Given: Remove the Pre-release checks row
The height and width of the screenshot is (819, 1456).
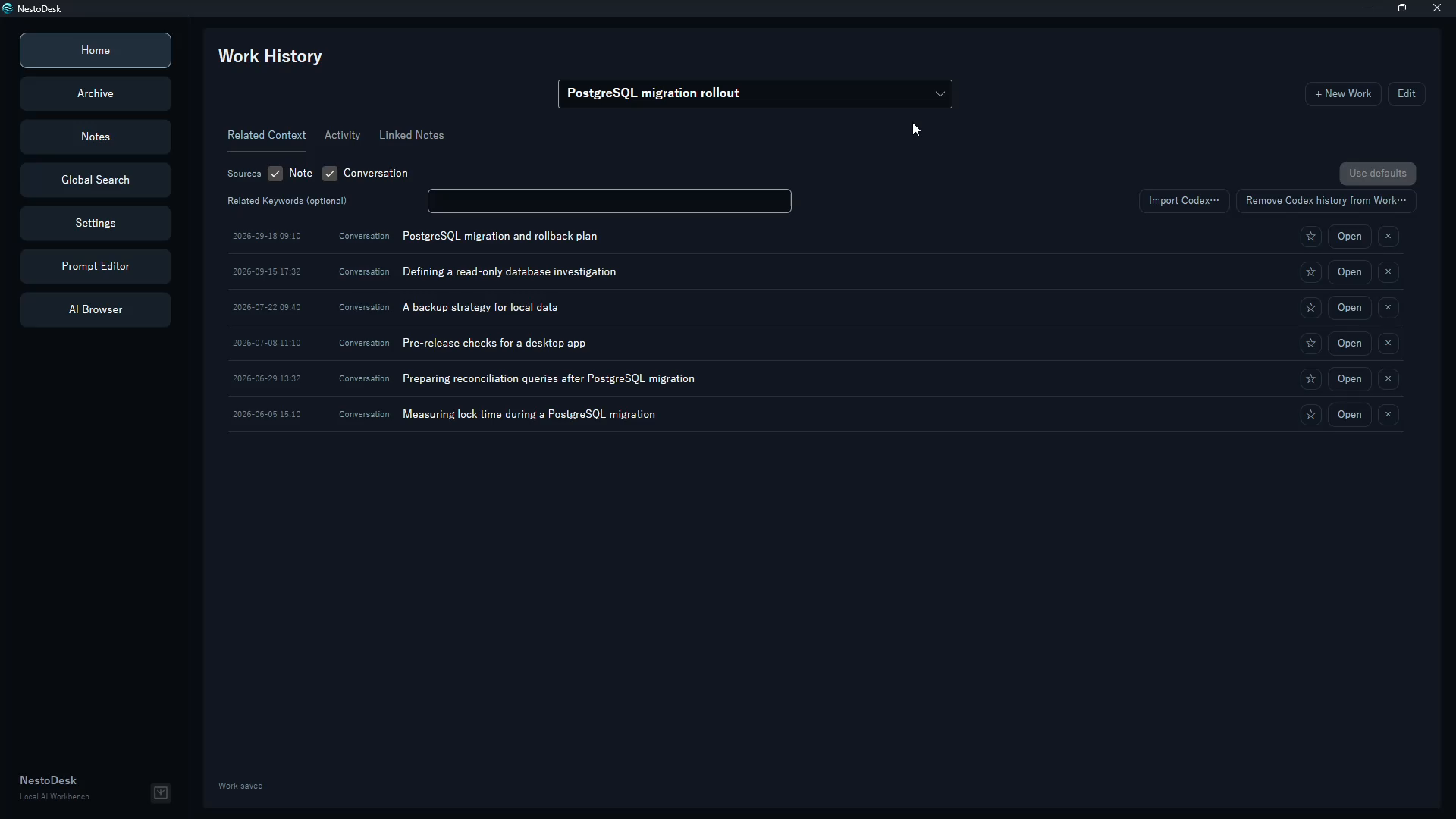Looking at the screenshot, I should pyautogui.click(x=1388, y=344).
